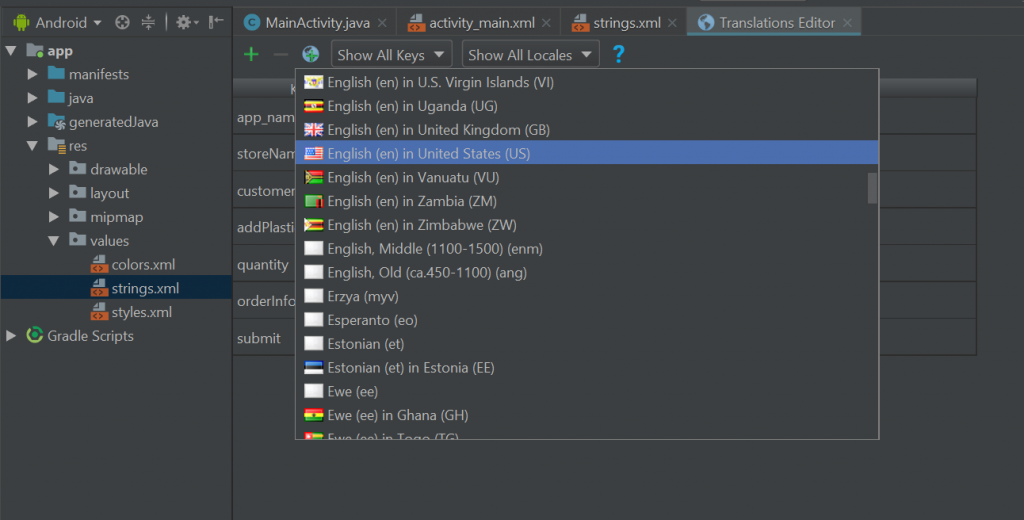Collapse the app module tree arrow

[11, 50]
